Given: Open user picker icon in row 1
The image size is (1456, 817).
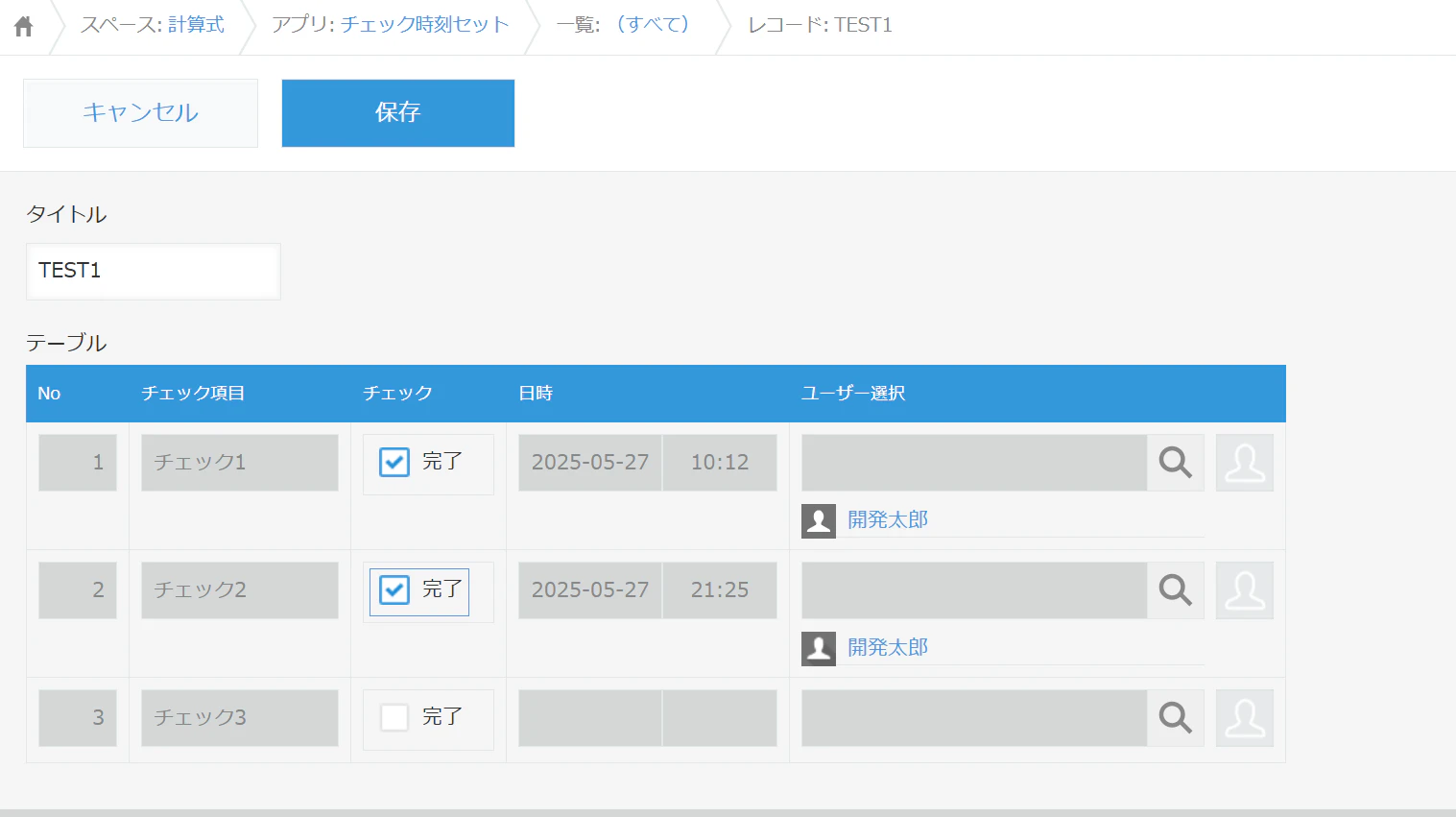Looking at the screenshot, I should pos(1245,463).
